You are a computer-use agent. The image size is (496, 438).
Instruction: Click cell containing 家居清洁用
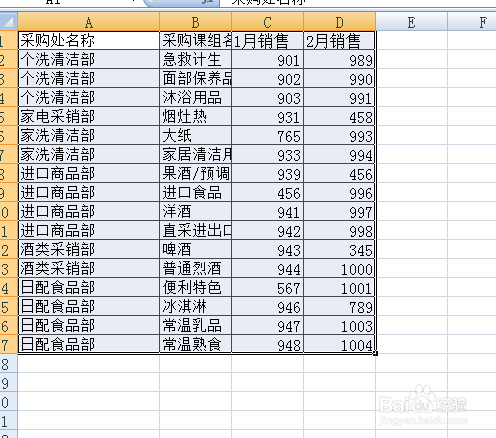pos(196,155)
